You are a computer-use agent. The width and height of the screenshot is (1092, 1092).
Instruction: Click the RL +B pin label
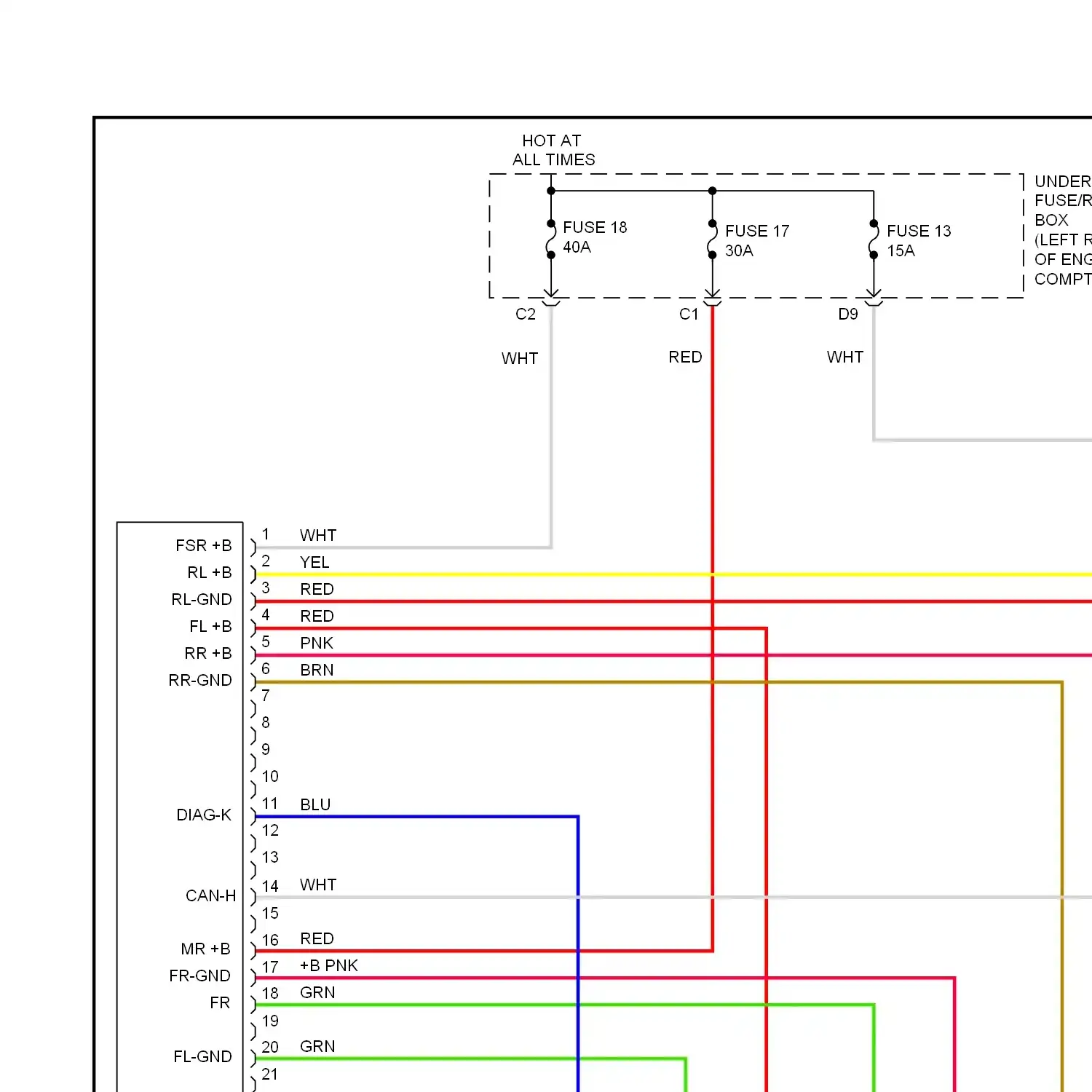click(209, 572)
